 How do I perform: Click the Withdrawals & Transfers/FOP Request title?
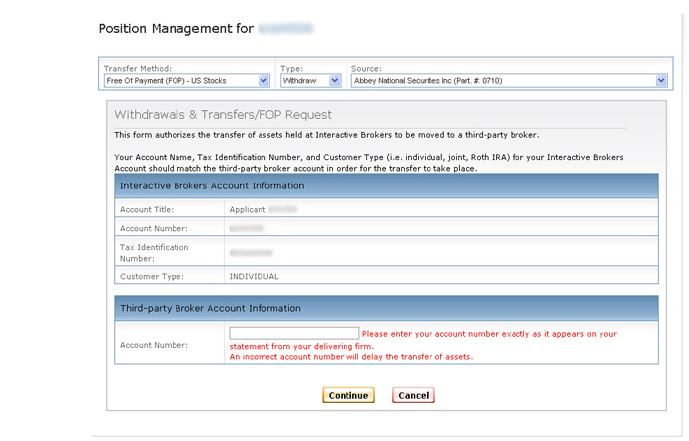pyautogui.click(x=223, y=115)
